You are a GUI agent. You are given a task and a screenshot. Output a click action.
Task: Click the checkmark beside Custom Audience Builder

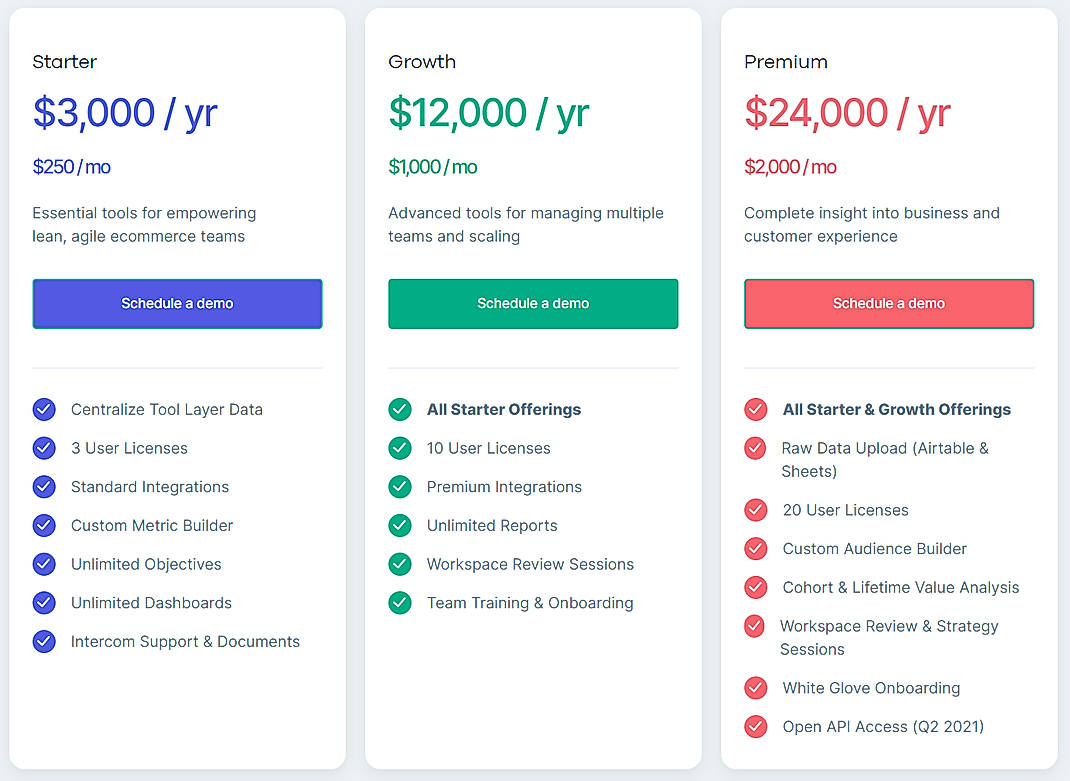point(755,548)
